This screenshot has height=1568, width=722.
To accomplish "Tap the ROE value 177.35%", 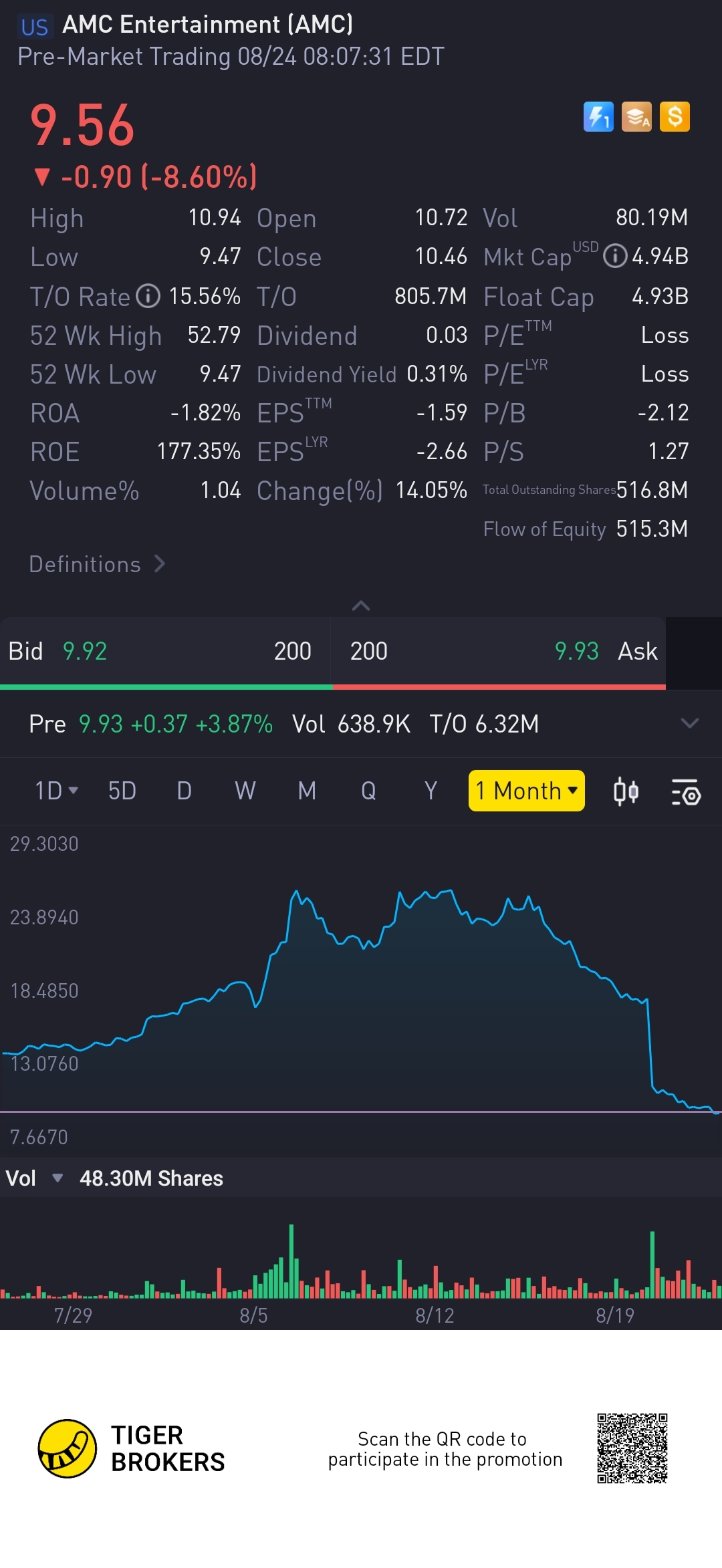I will tap(199, 451).
